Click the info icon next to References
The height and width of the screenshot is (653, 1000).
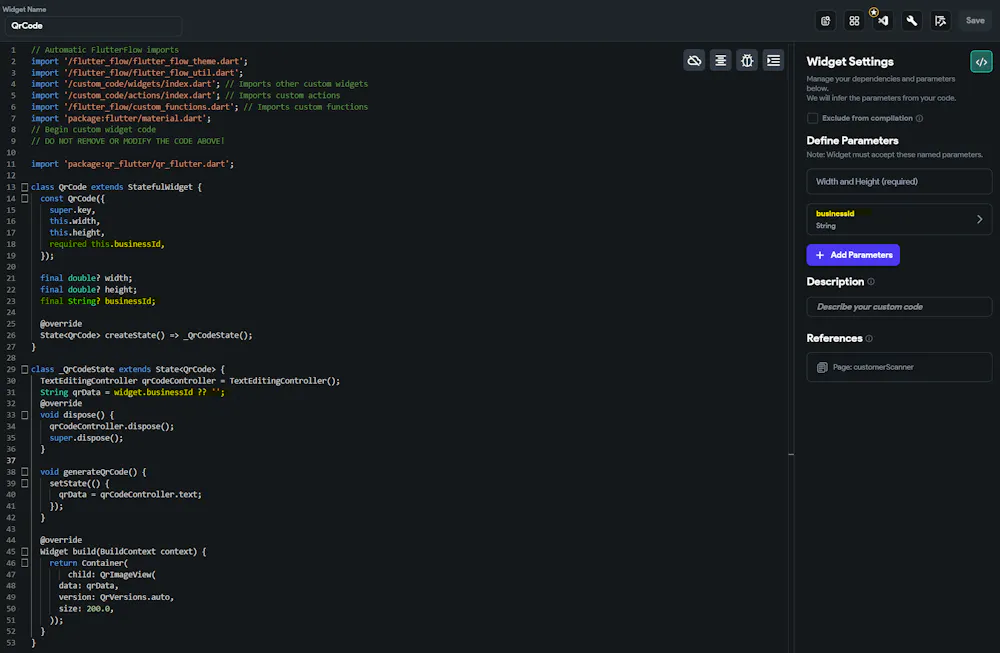[869, 339]
